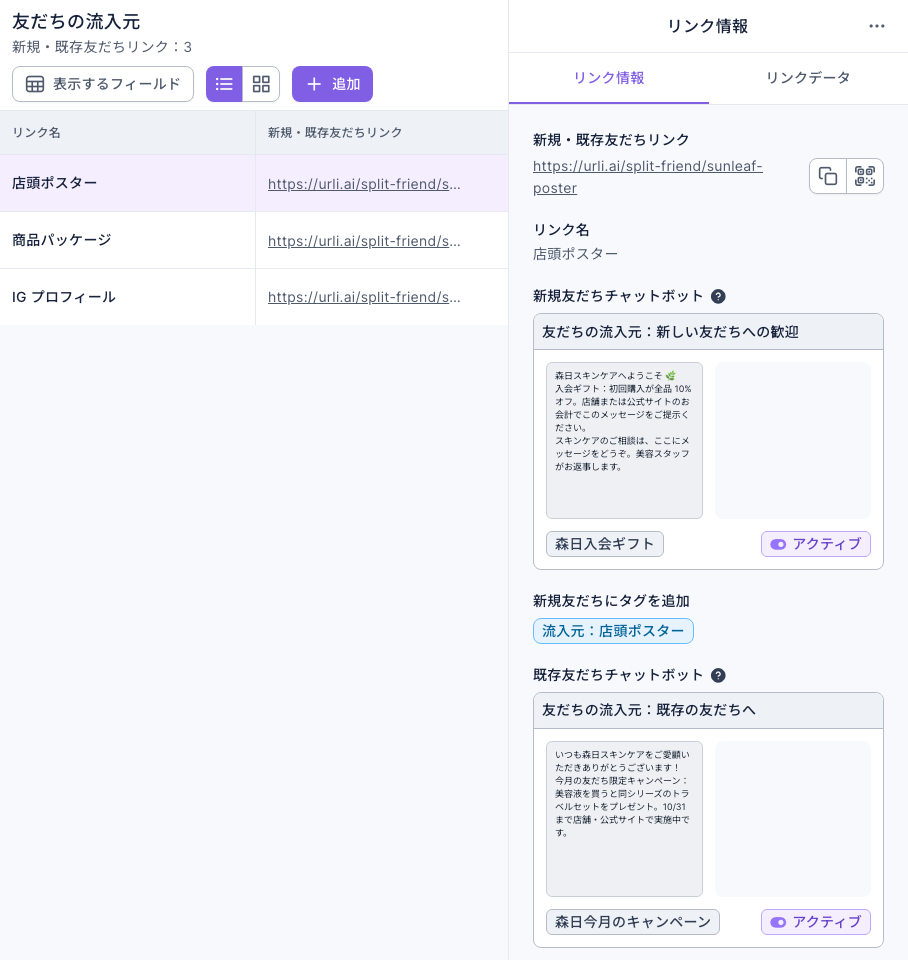Click the リンク名 column header
The width and height of the screenshot is (908, 960).
coord(127,133)
